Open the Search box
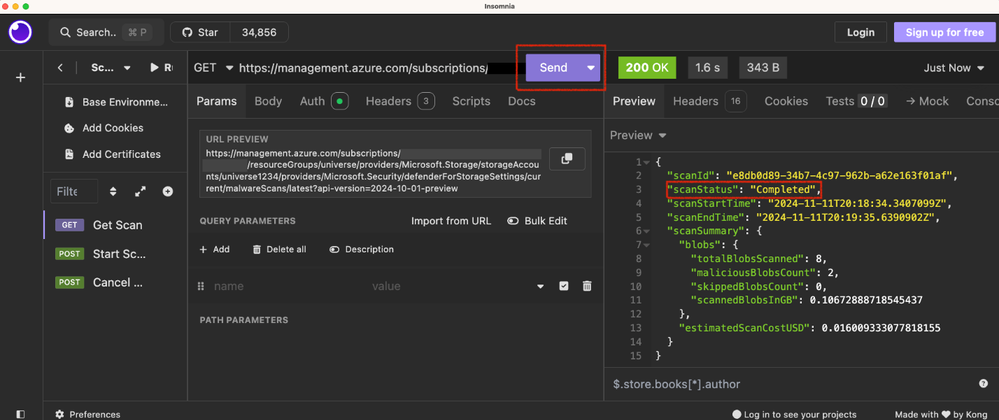Viewport: 999px width, 420px height. click(x=106, y=32)
